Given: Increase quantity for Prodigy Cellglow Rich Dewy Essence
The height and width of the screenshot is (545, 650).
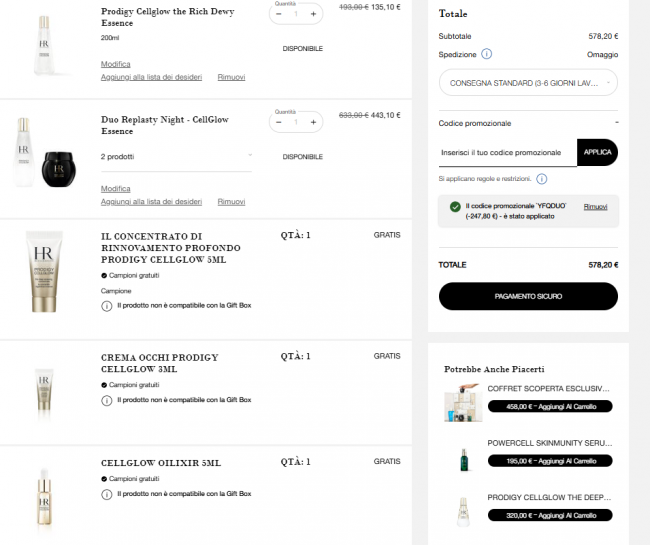Looking at the screenshot, I should [x=313, y=14].
